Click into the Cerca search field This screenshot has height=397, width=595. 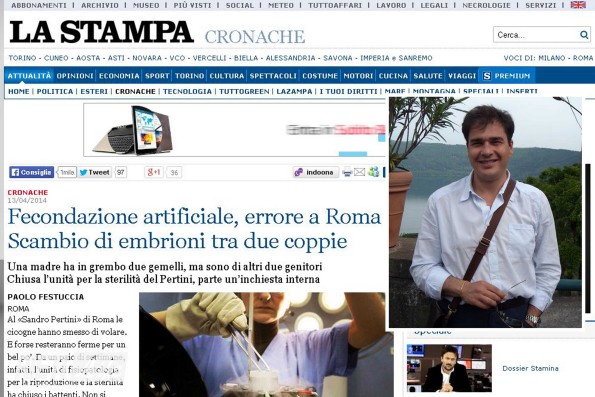(536, 35)
